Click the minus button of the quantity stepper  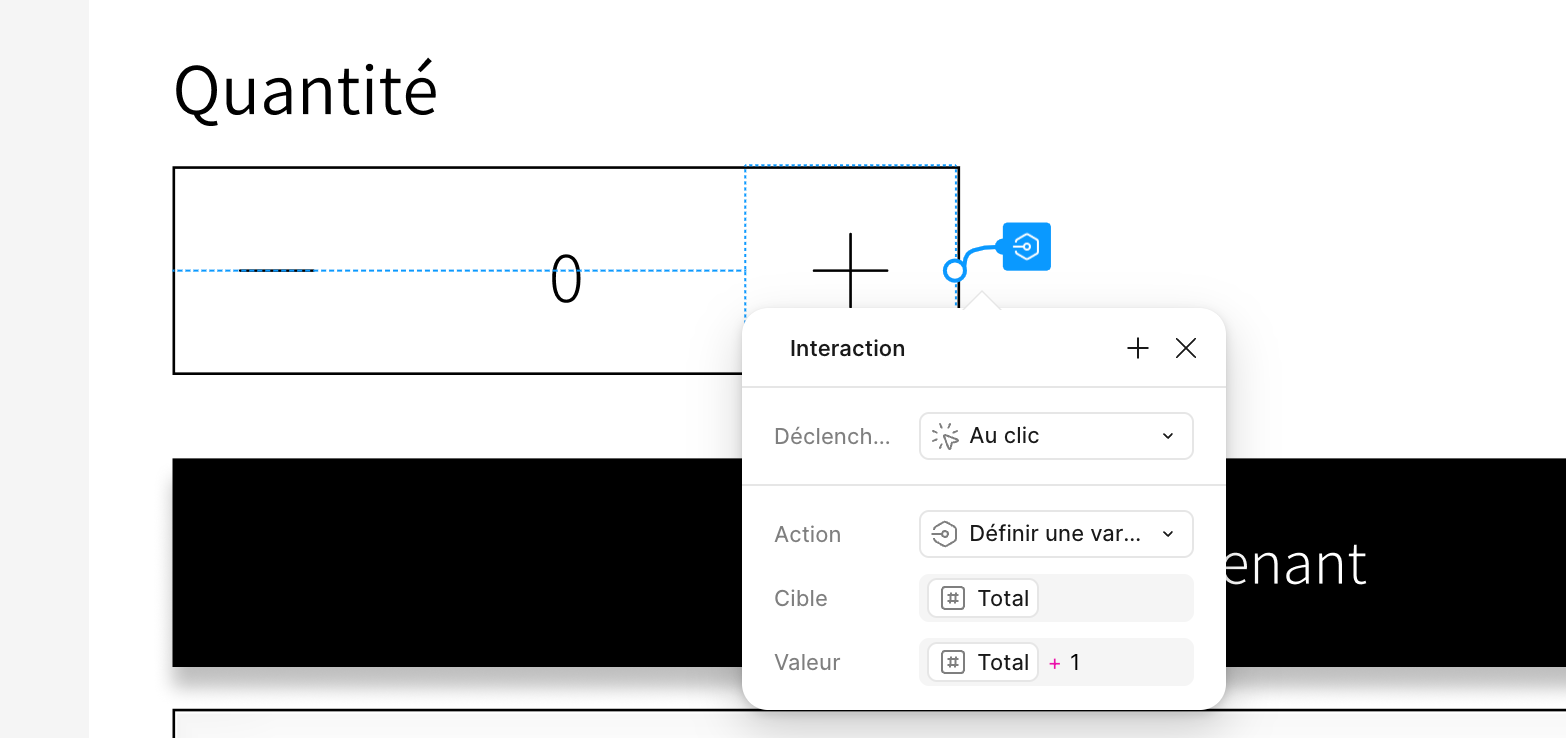tap(279, 270)
